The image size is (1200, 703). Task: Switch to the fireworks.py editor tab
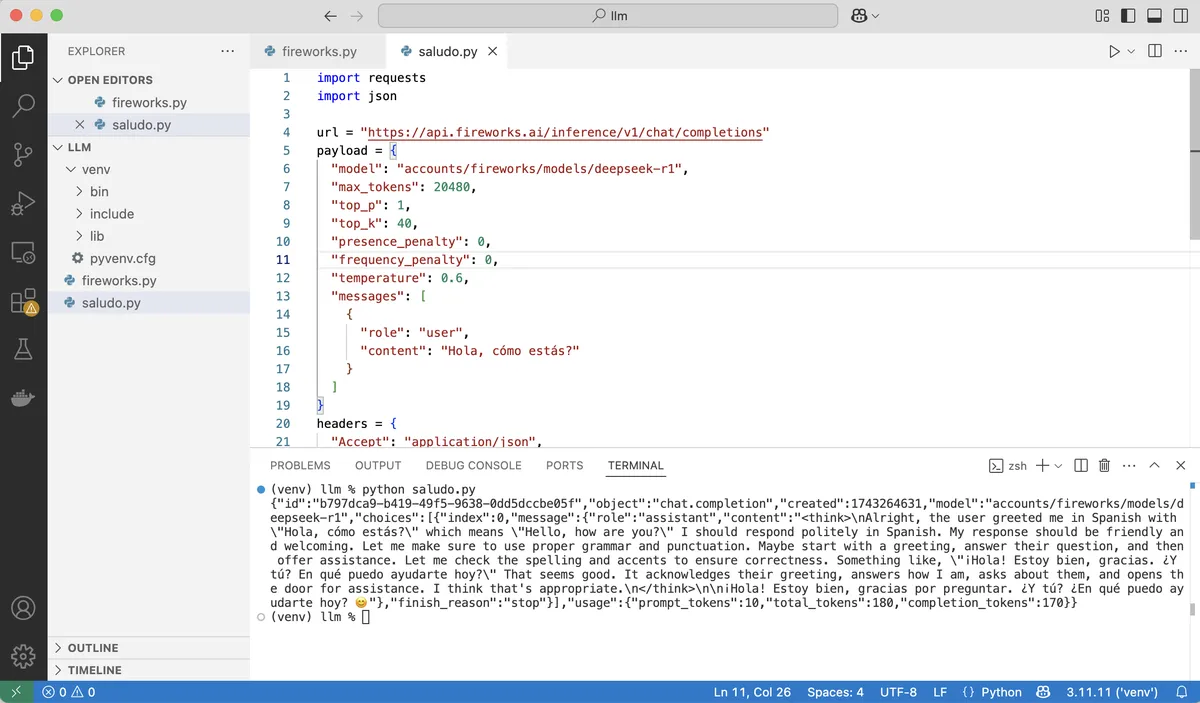point(318,51)
